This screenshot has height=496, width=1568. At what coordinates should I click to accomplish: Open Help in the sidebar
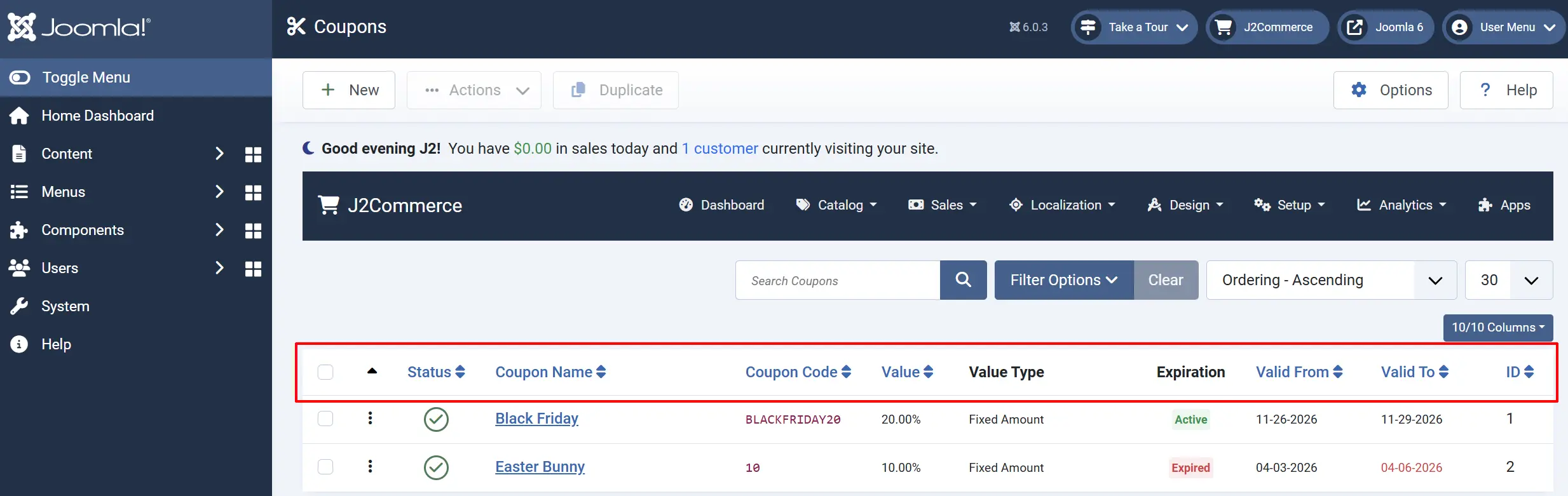135,344
